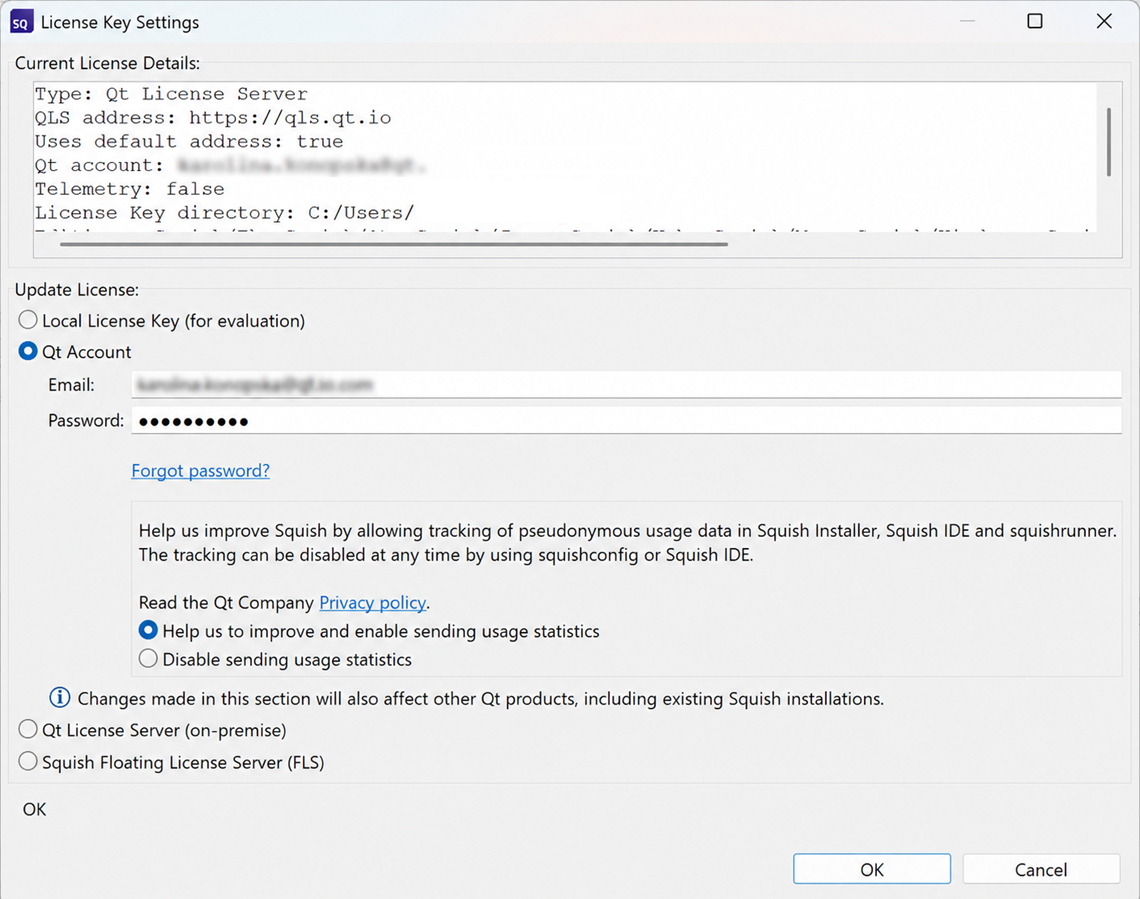Viewport: 1140px width, 899px height.
Task: Click the Squish SQ app icon in title bar
Action: point(22,23)
